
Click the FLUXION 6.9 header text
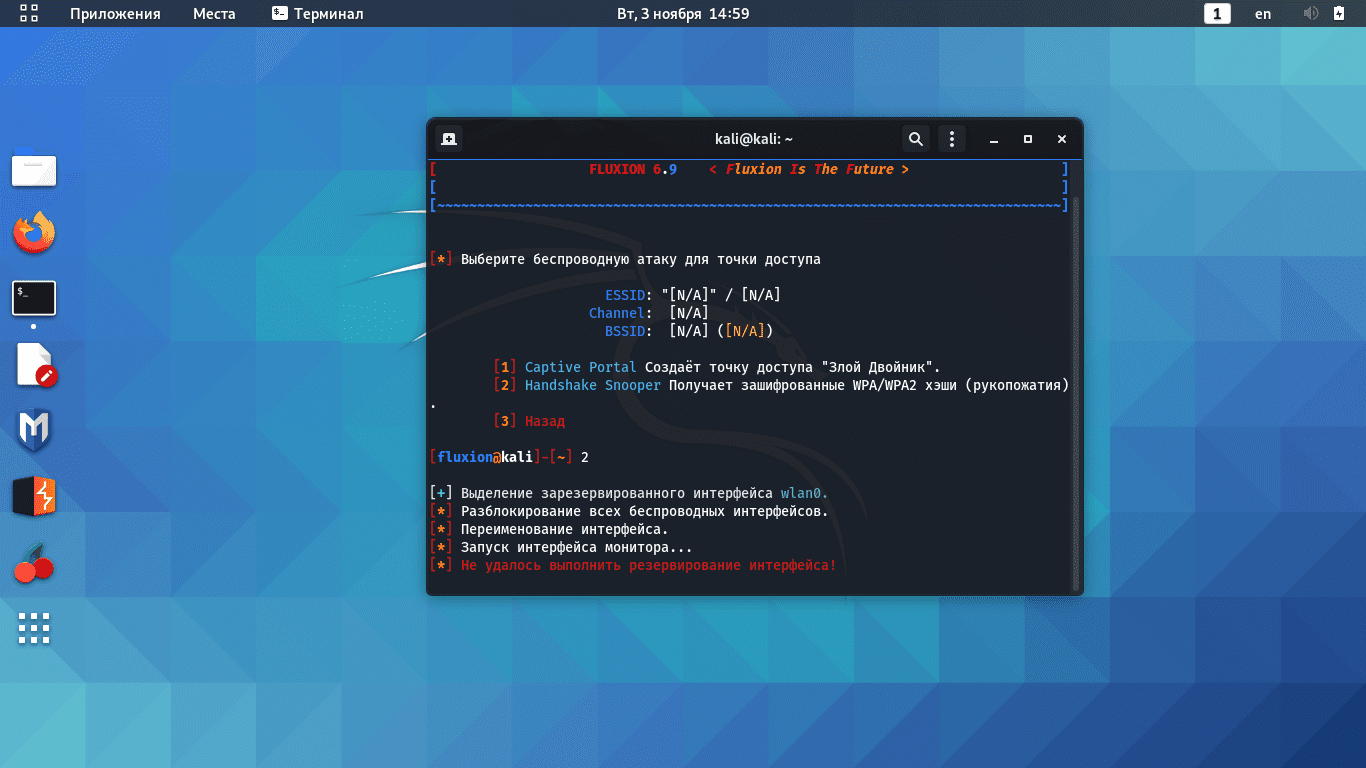pos(633,169)
